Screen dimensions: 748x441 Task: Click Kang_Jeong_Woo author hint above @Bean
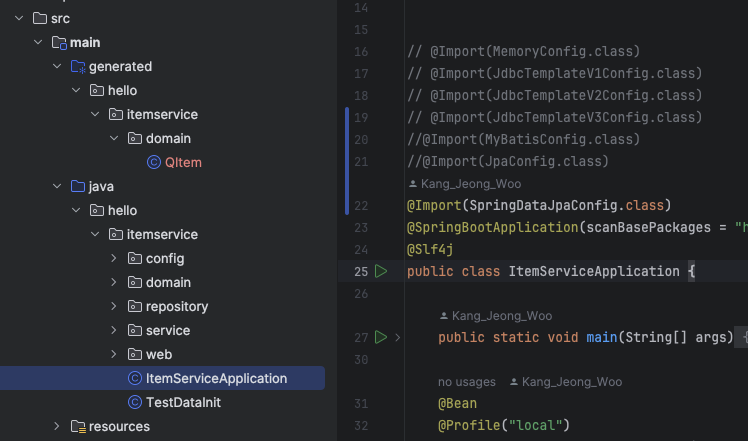(x=566, y=382)
